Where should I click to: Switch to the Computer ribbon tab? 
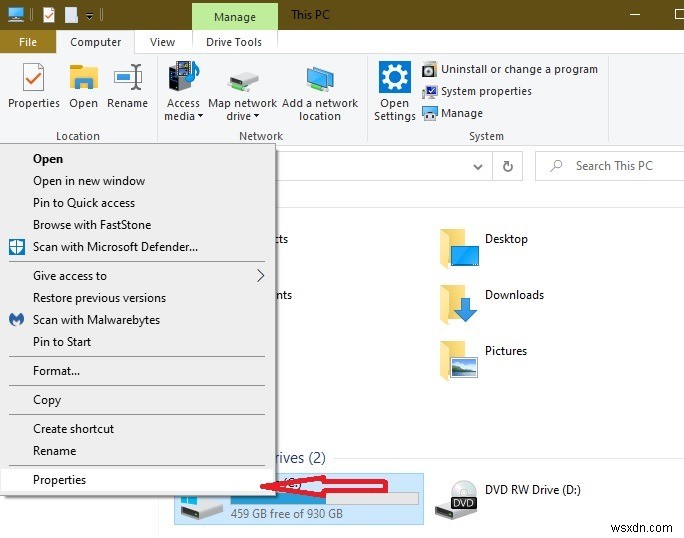coord(96,42)
